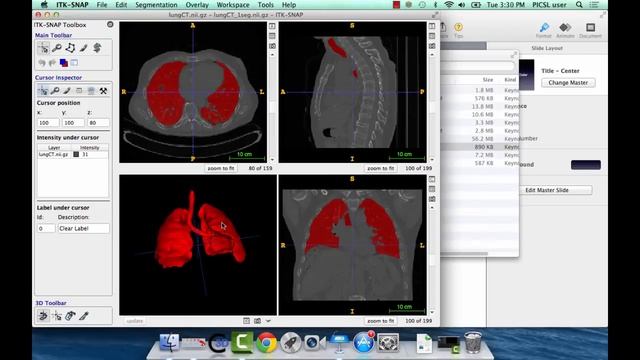Click the Spotlight search icon in menu bar

(579, 5)
